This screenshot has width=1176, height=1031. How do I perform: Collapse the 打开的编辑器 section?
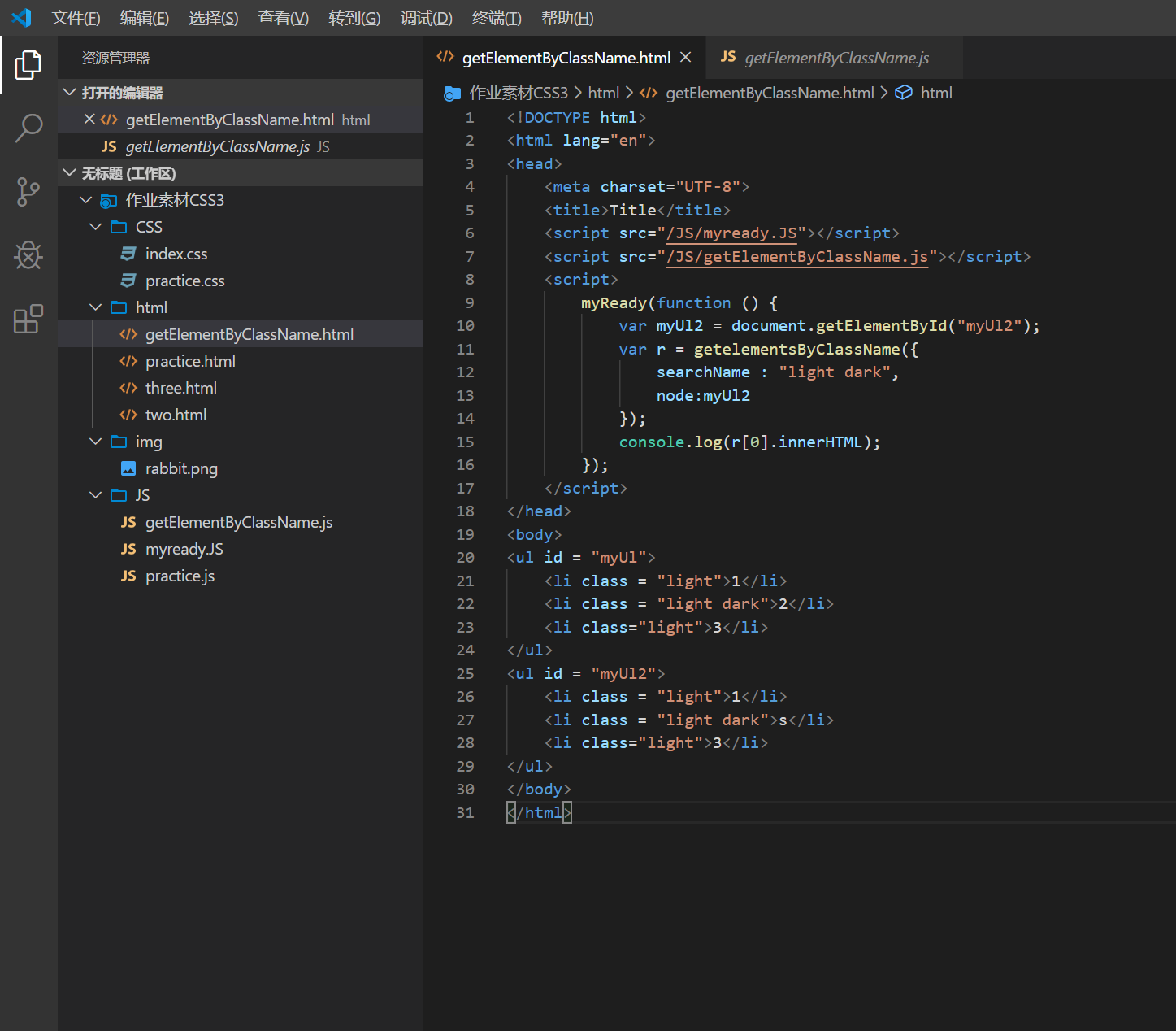coord(70,93)
